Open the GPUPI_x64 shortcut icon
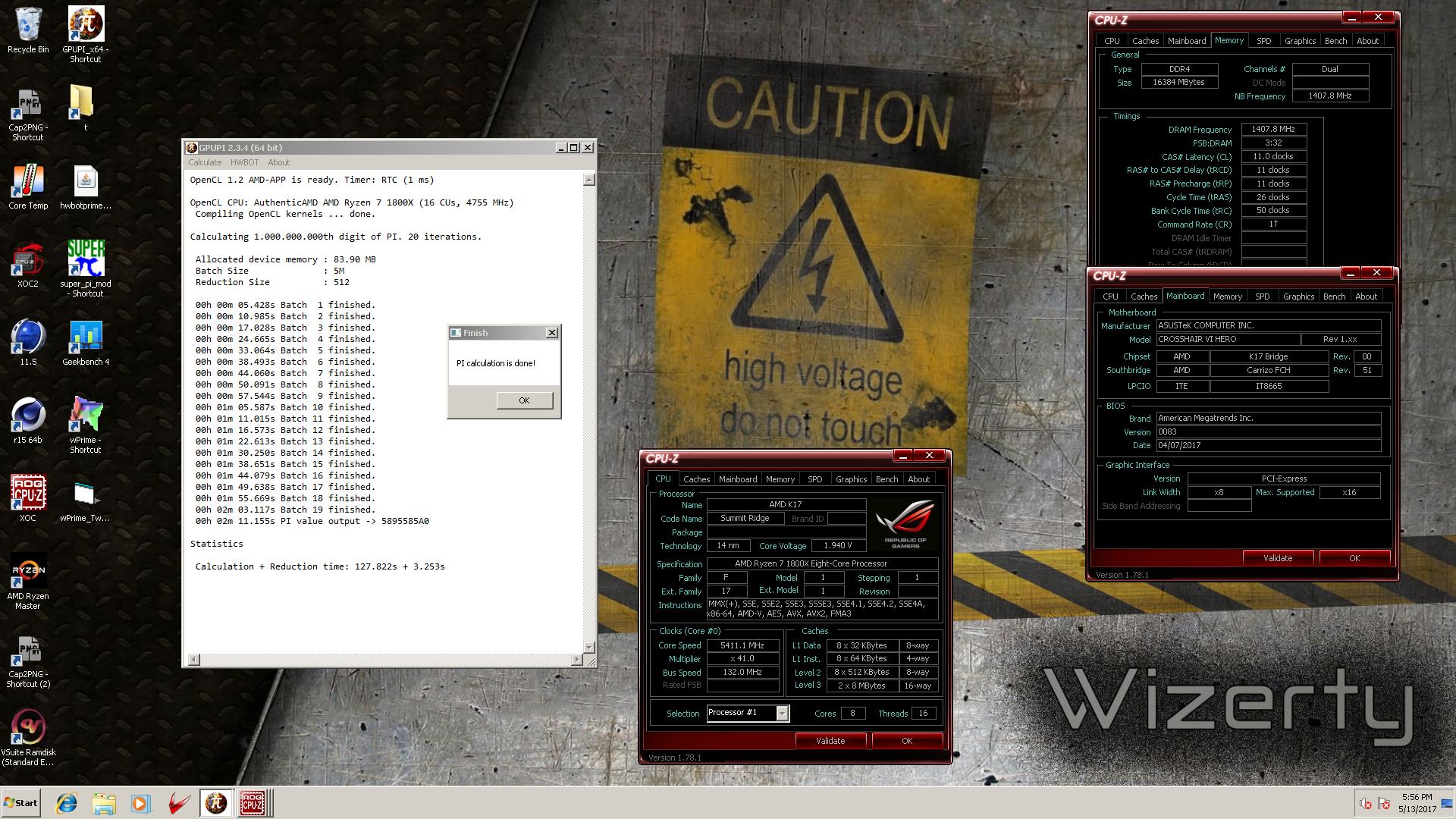 coord(86,34)
